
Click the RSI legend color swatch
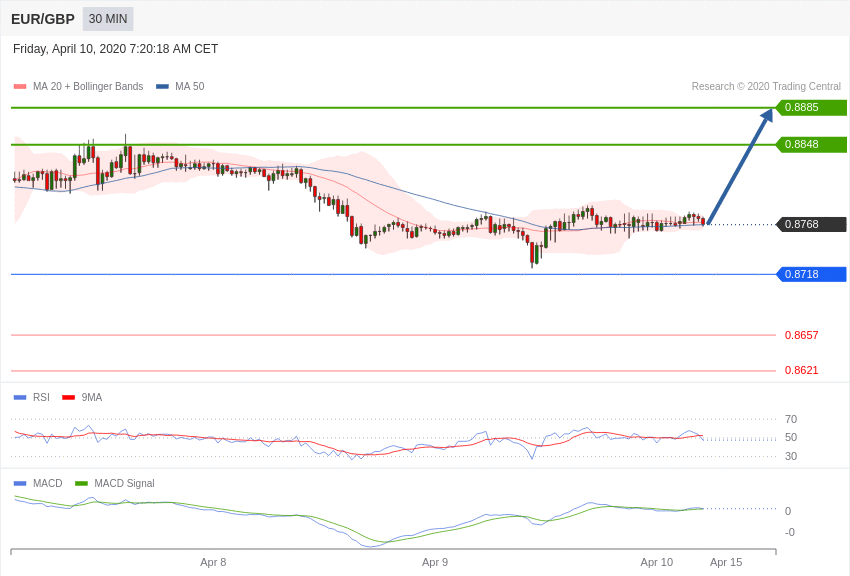click(20, 397)
